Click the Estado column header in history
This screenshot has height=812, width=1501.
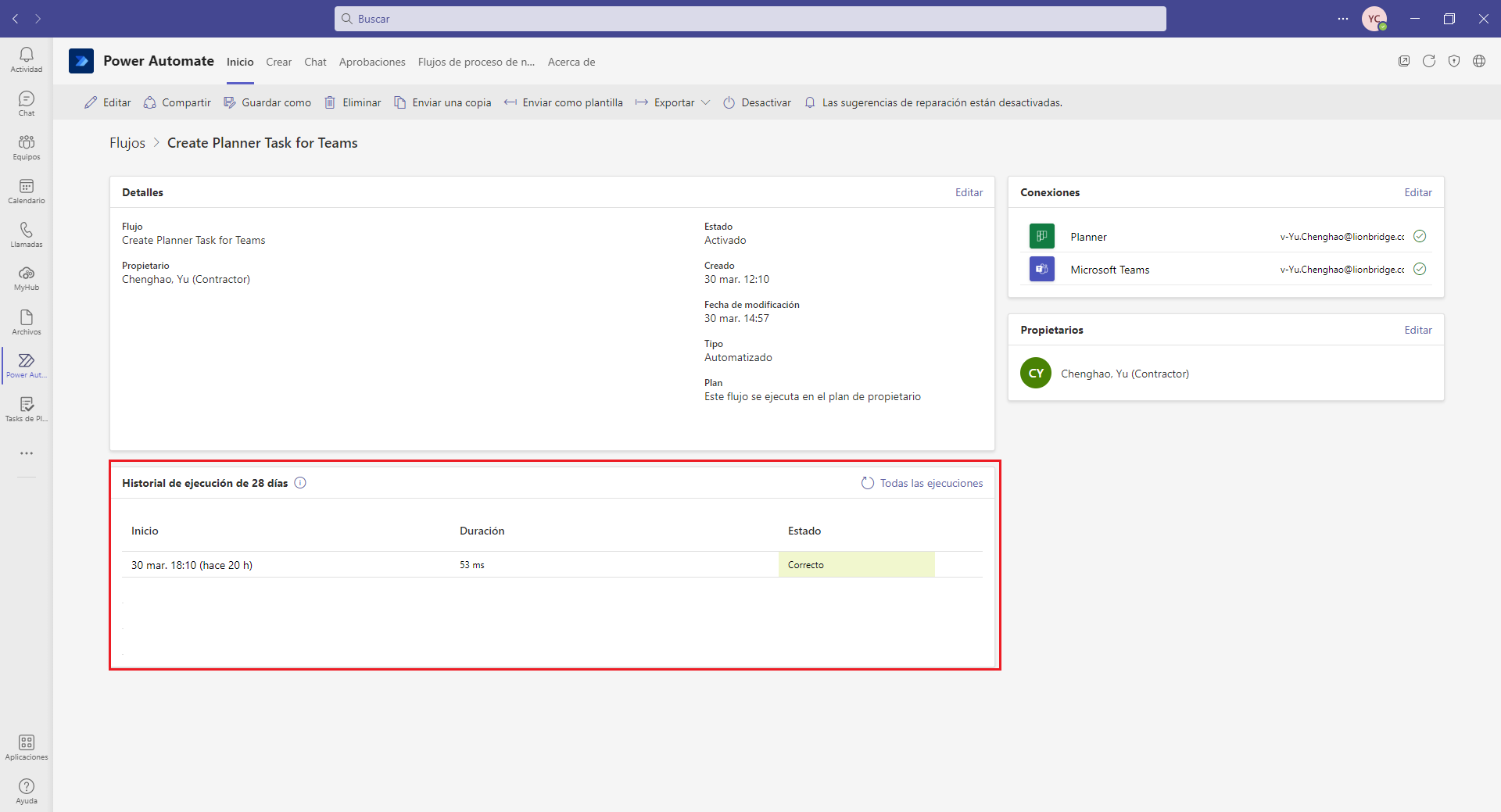[x=804, y=531]
